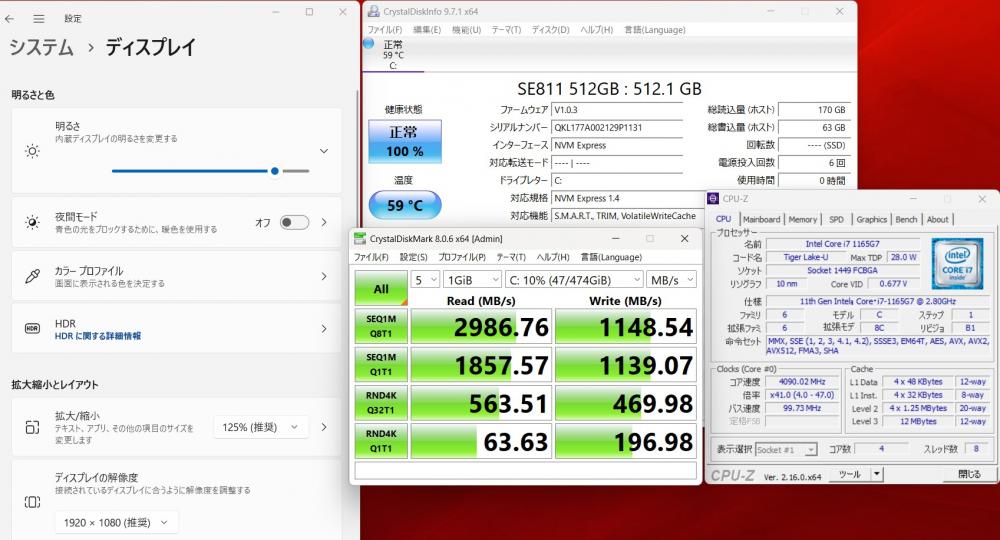Click the システム breadcrumb in Settings

[42, 47]
